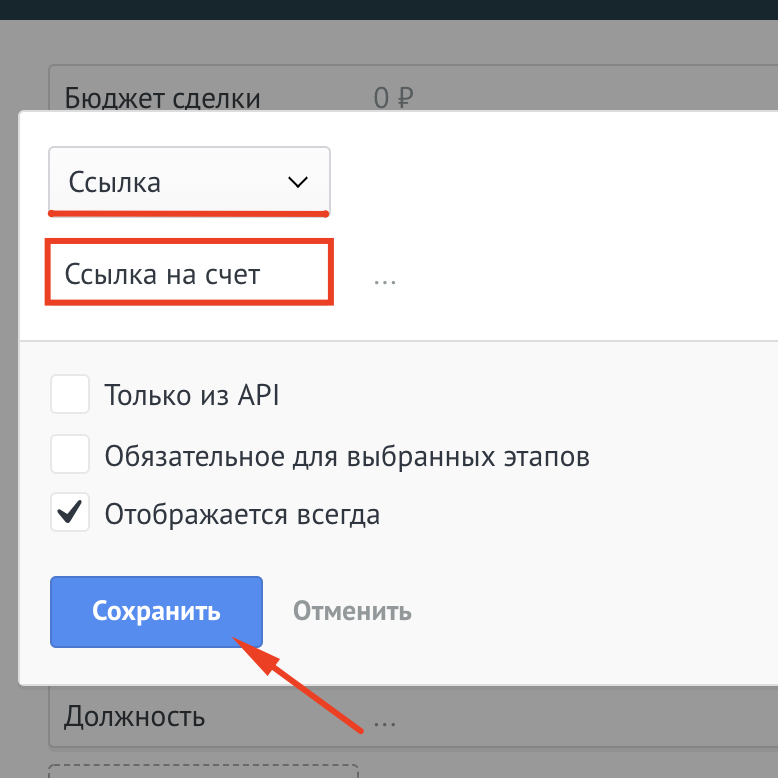Click the ellipsis placeholder beside "Ссылка на счет"
This screenshot has height=778, width=778.
[385, 277]
